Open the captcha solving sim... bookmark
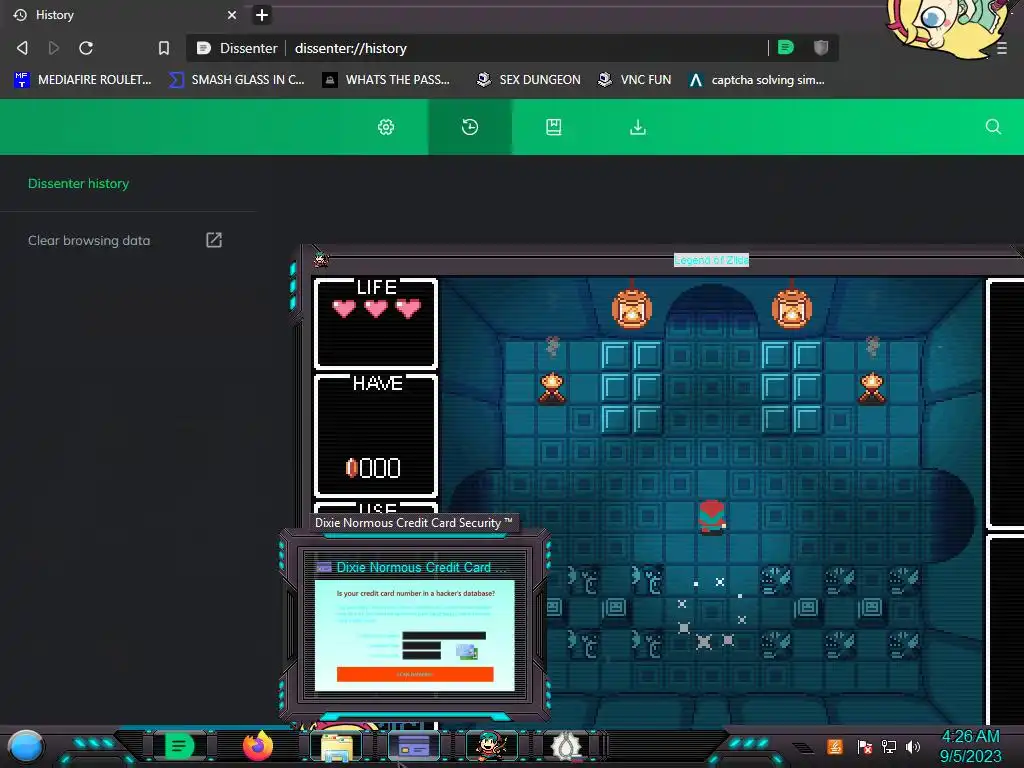Screen dimensions: 1024x768 [x=757, y=80]
